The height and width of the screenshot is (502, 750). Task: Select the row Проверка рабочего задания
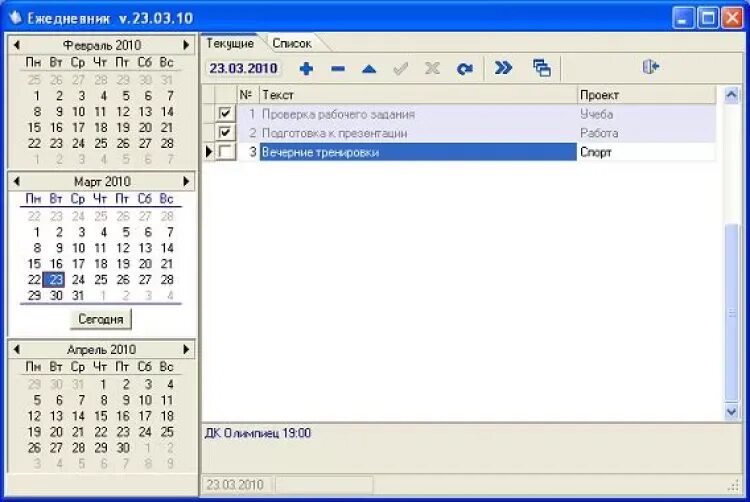[x=459, y=114]
